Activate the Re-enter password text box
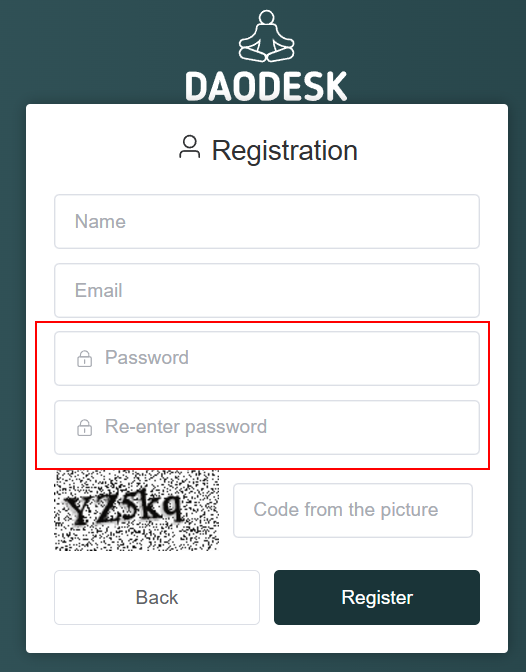The height and width of the screenshot is (672, 526). click(x=267, y=427)
